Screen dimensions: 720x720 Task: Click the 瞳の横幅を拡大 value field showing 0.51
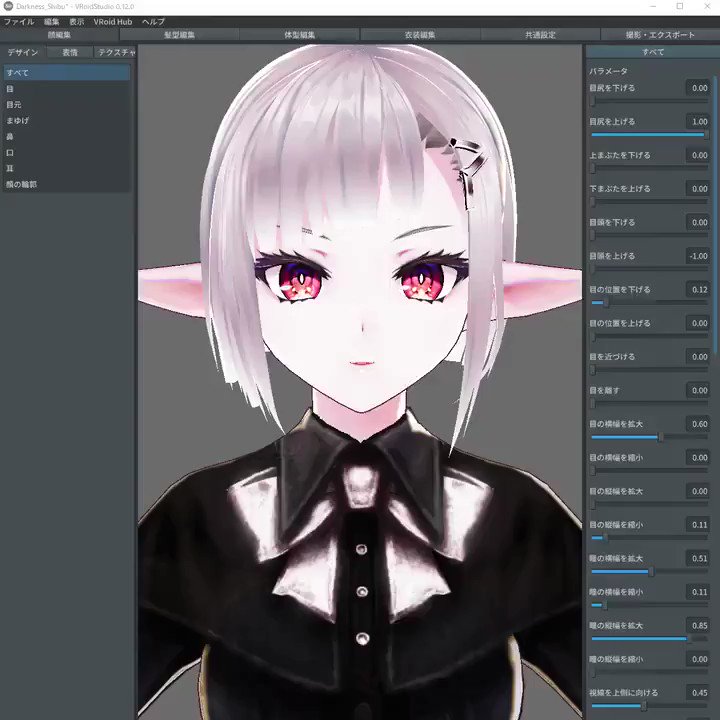[698, 558]
